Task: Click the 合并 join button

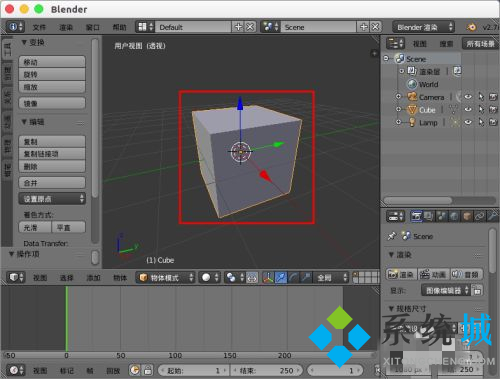Action: coord(52,183)
